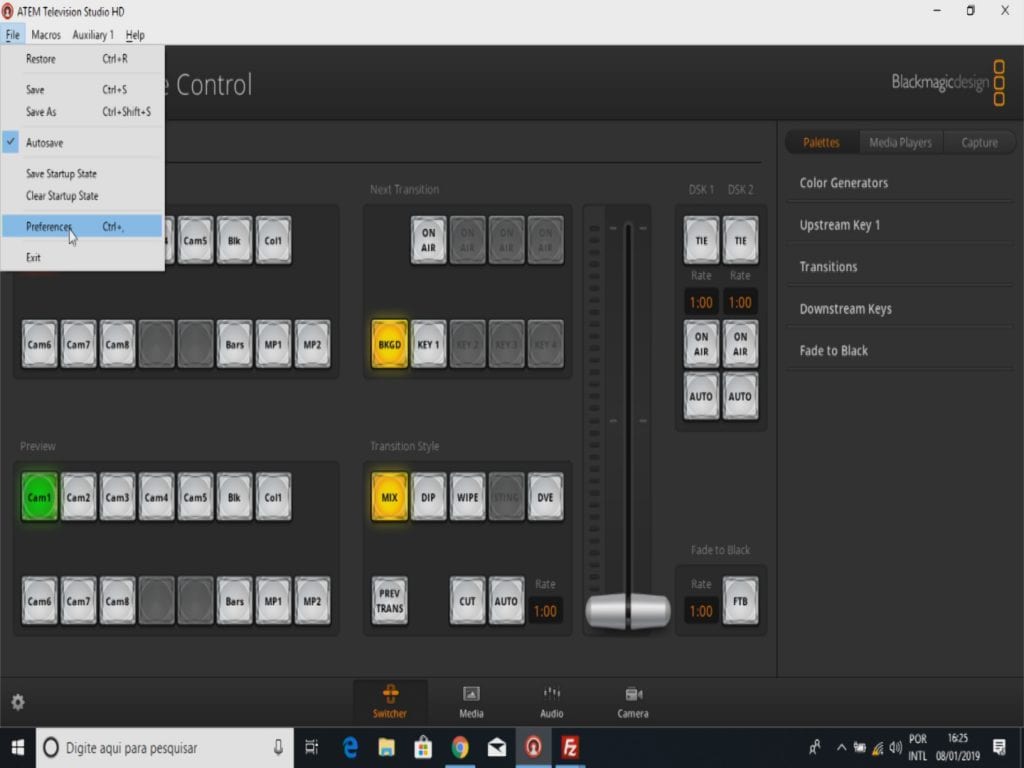This screenshot has width=1024, height=768.
Task: Open the notification center icon
Action: 999,746
